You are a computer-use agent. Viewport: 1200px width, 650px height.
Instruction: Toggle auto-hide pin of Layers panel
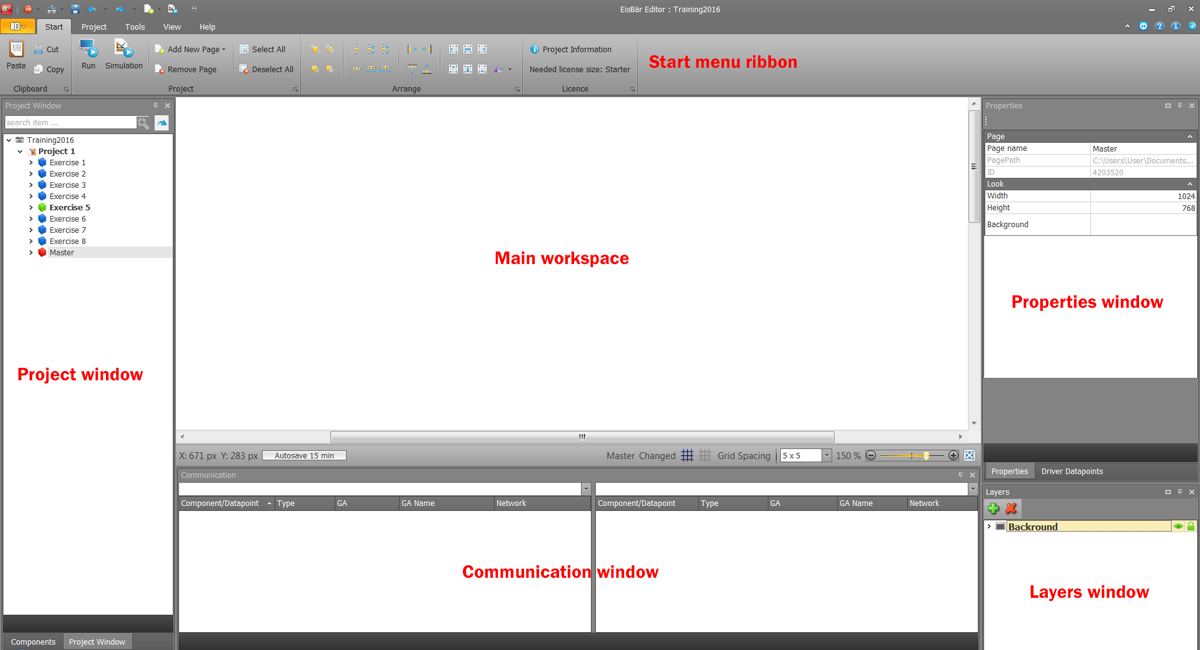pos(1180,492)
